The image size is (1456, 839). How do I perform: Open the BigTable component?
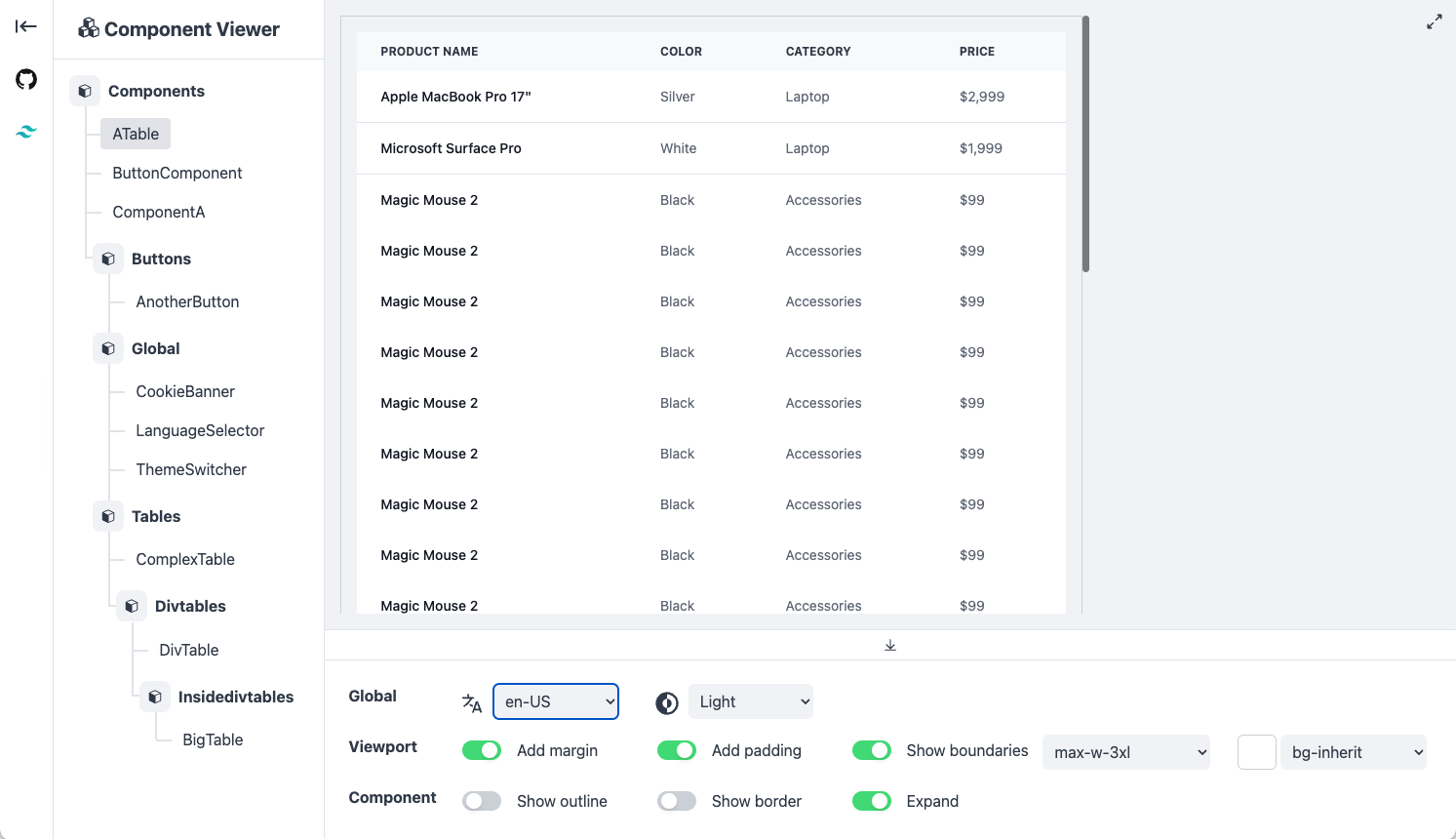[213, 739]
